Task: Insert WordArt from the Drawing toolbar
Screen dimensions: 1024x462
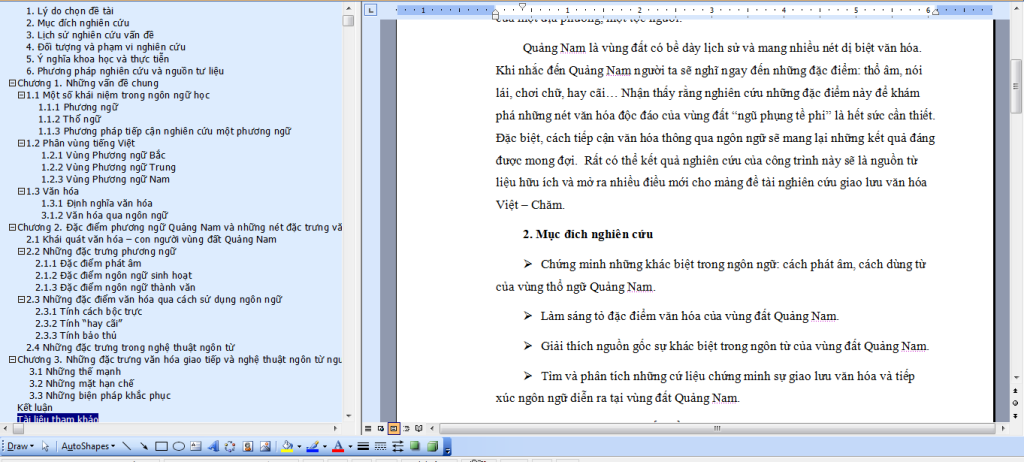Action: pos(212,446)
